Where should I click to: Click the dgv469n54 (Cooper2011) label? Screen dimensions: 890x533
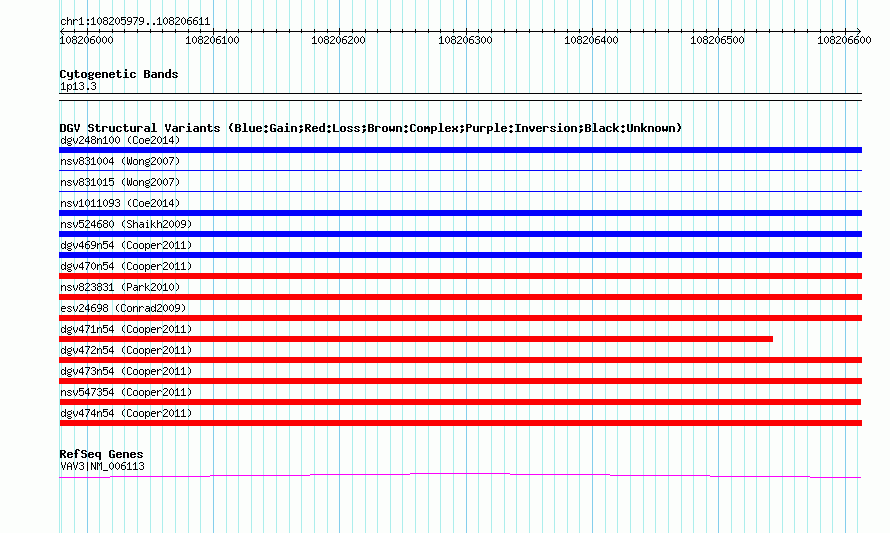coord(126,245)
